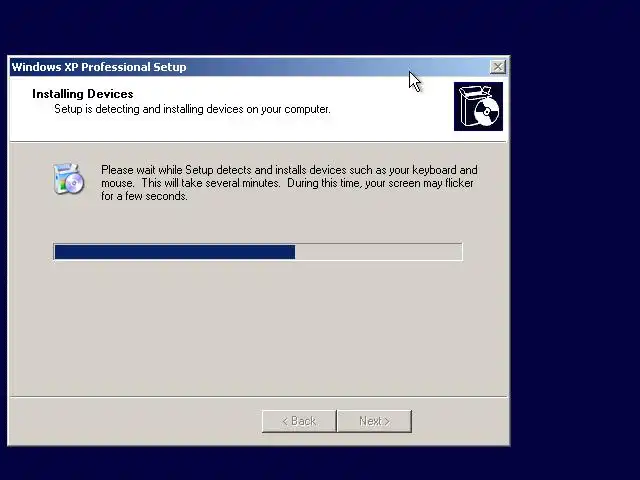
Task: Click the small setup disc icon beside the wait message
Action: (x=69, y=179)
